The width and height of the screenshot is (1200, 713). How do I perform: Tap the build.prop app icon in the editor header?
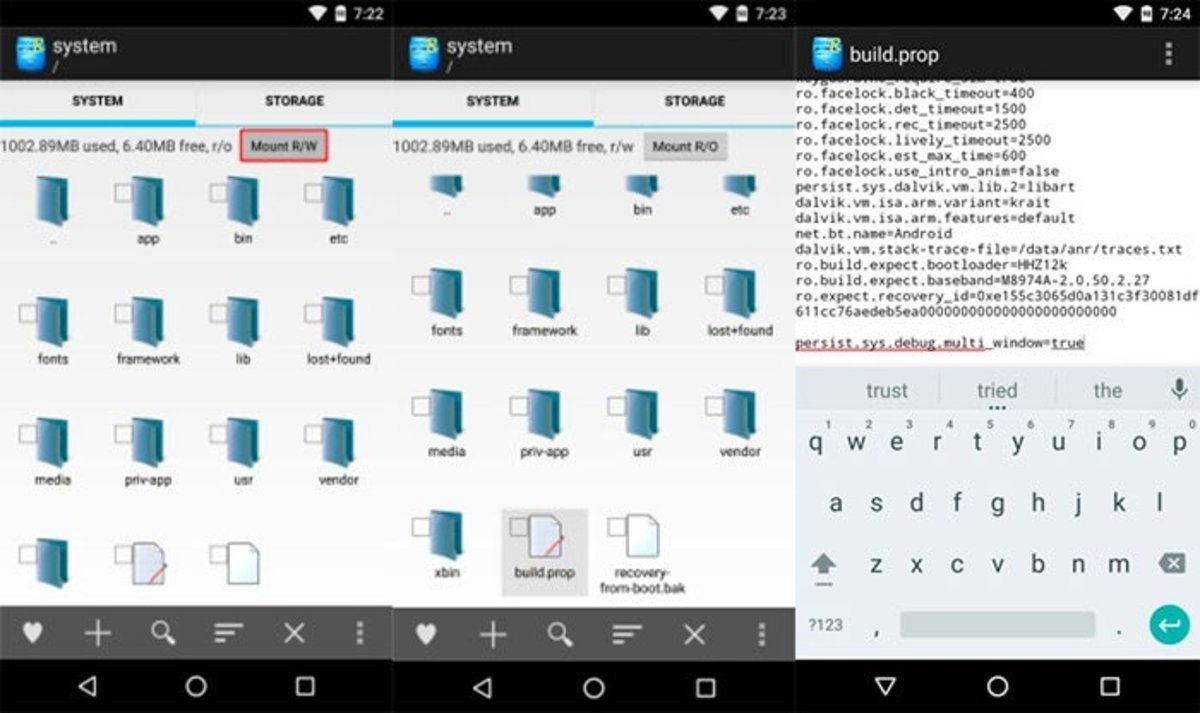(827, 54)
